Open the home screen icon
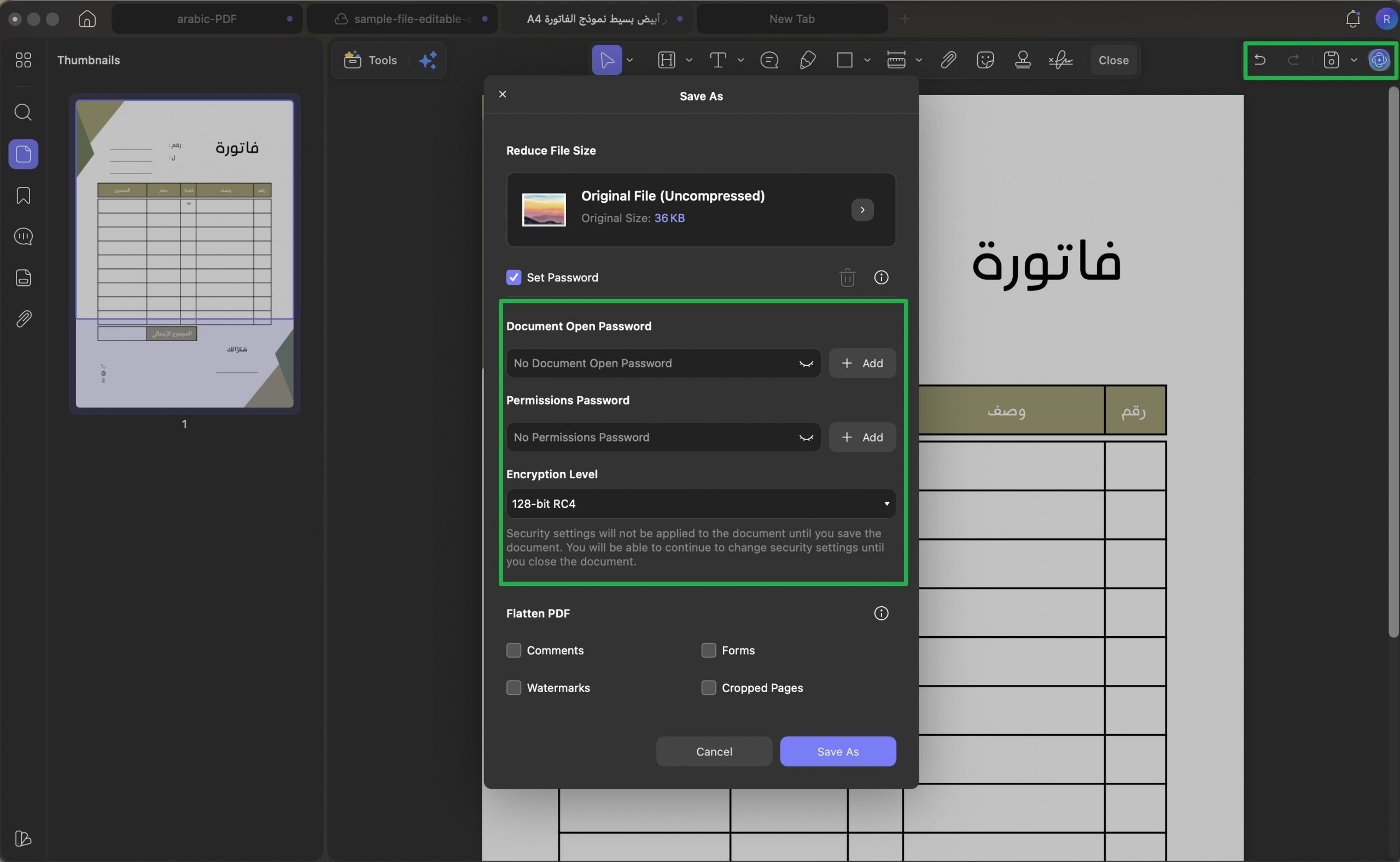 coord(87,19)
